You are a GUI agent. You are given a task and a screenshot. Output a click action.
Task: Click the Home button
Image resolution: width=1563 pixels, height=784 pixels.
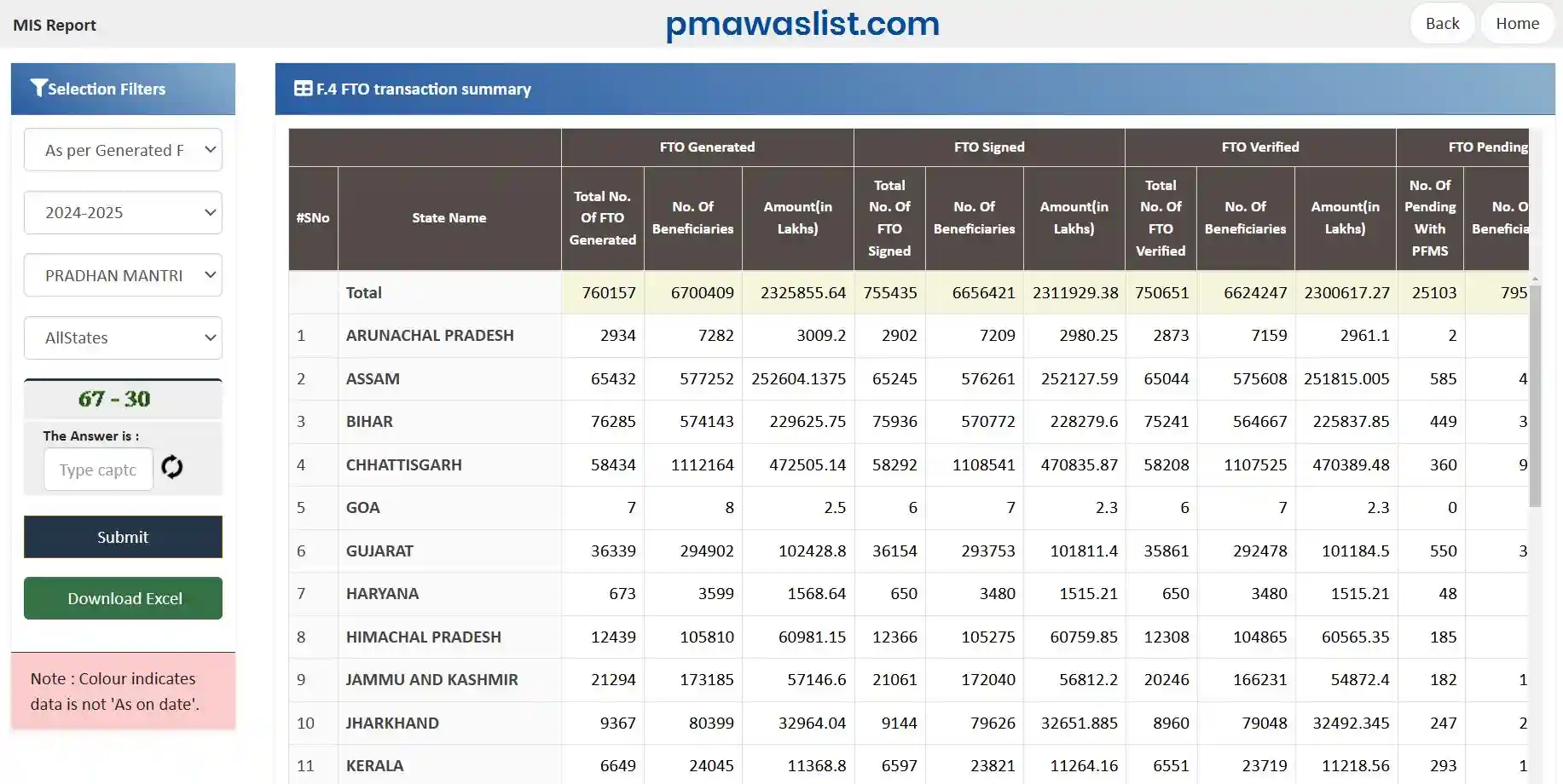(x=1517, y=23)
